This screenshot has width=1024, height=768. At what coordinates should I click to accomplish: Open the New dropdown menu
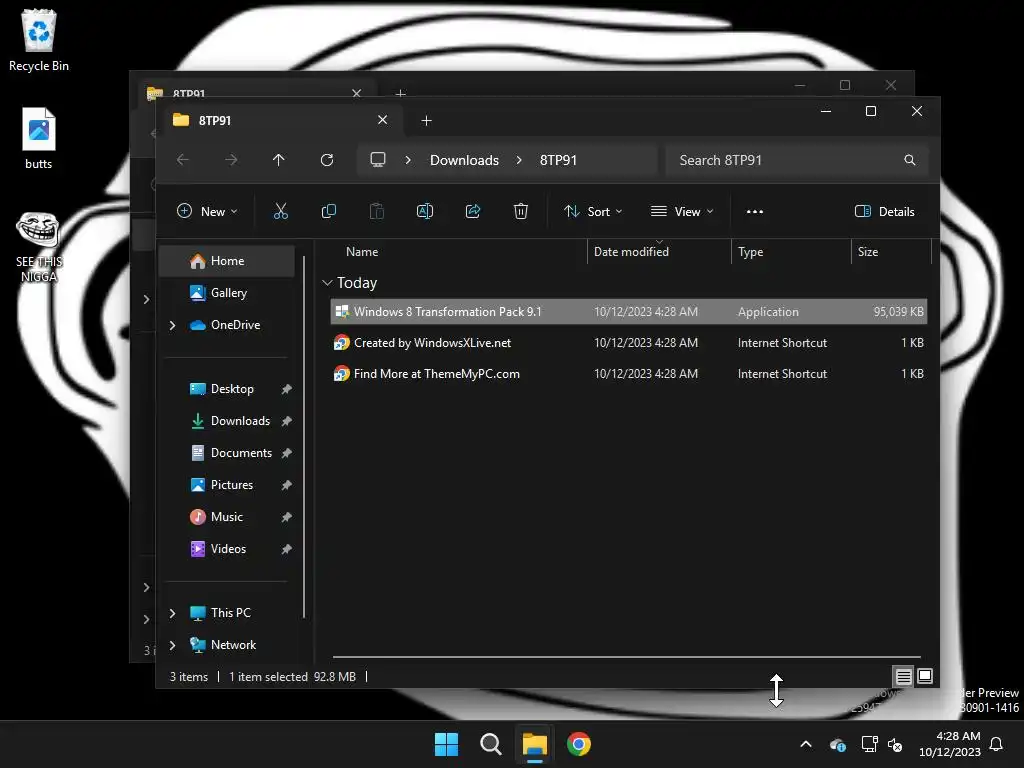tap(207, 212)
